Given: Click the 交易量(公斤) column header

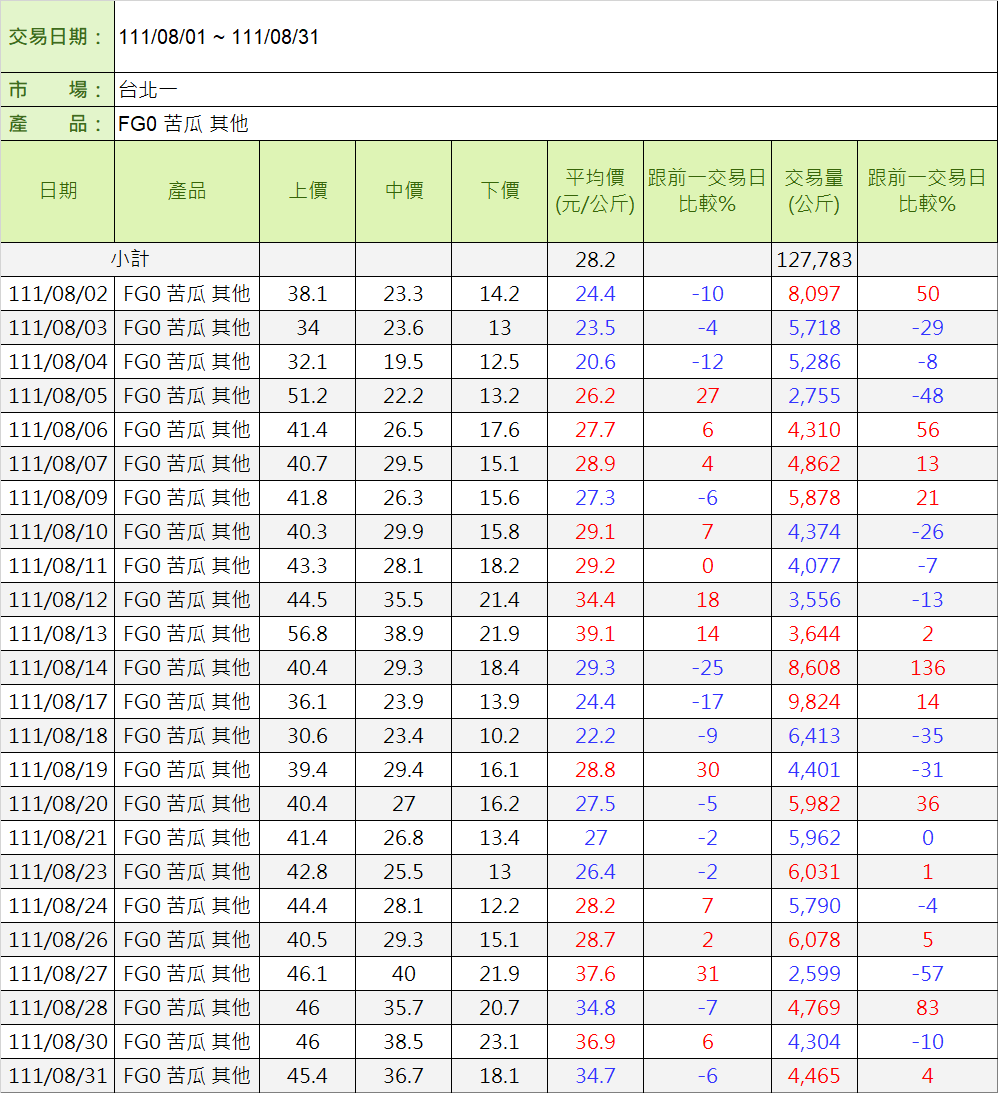Looking at the screenshot, I should click(x=814, y=191).
